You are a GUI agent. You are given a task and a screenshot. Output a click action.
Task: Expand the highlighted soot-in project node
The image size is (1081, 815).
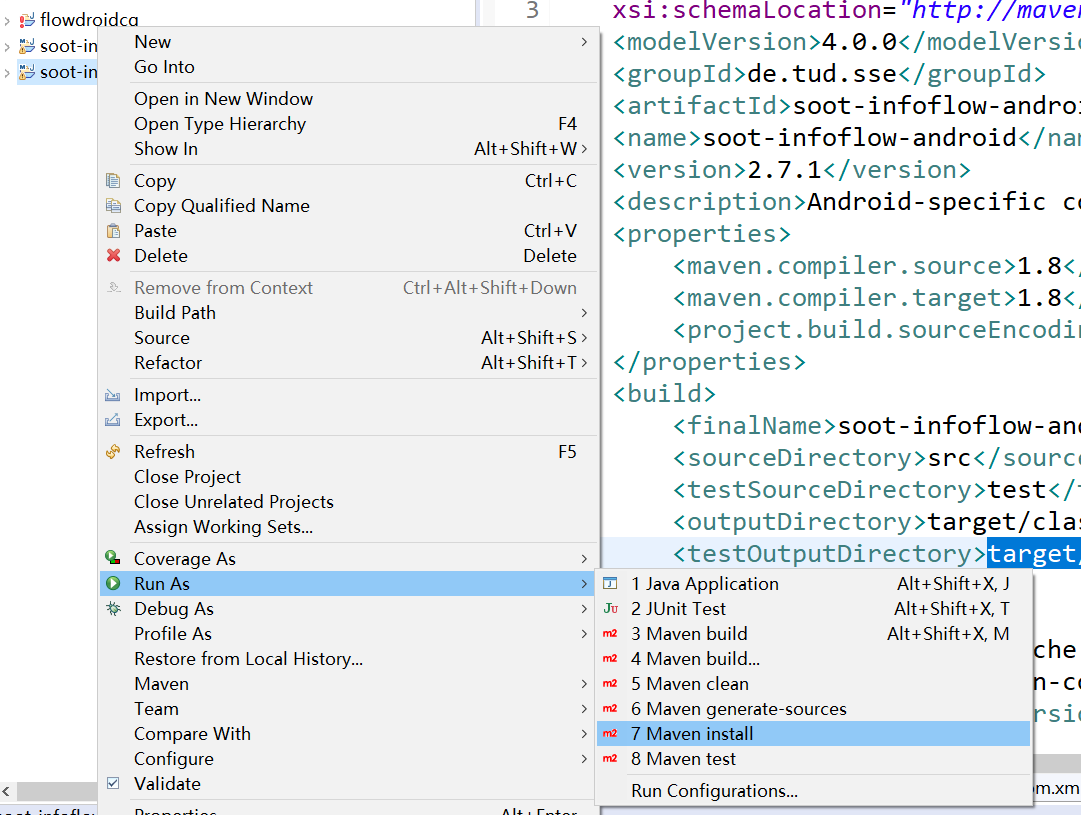pos(7,71)
